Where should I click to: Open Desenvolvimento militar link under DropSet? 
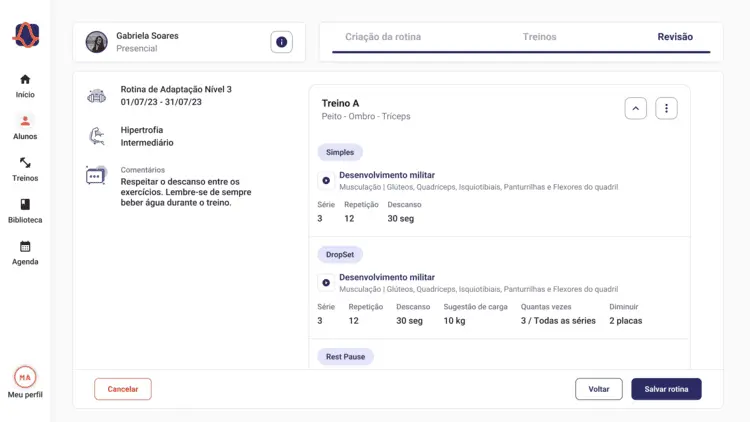coord(387,278)
